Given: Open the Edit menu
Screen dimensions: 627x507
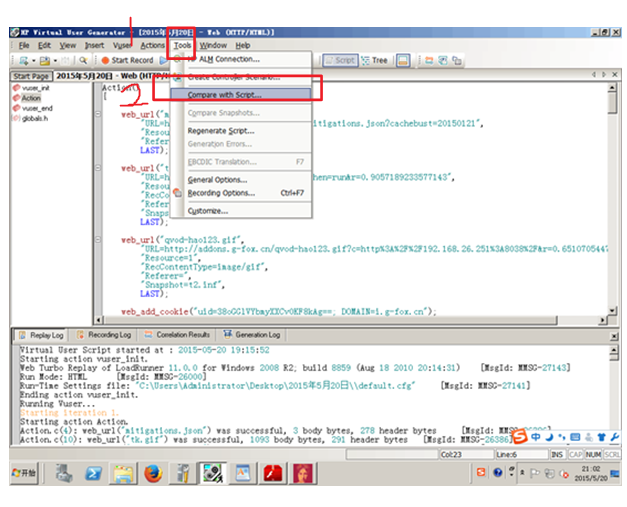Looking at the screenshot, I should coord(44,46).
